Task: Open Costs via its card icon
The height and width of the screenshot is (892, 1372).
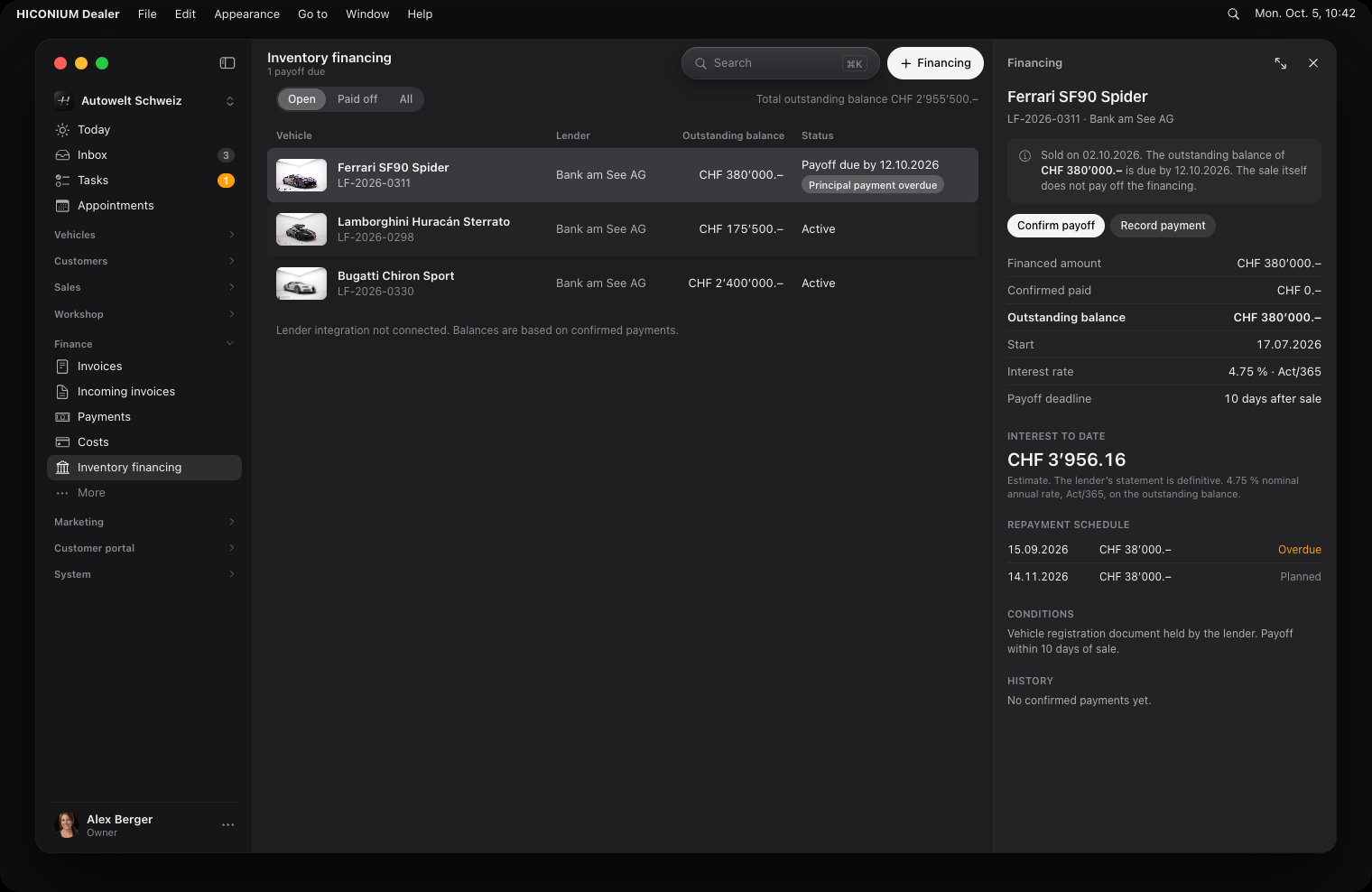Action: (62, 442)
